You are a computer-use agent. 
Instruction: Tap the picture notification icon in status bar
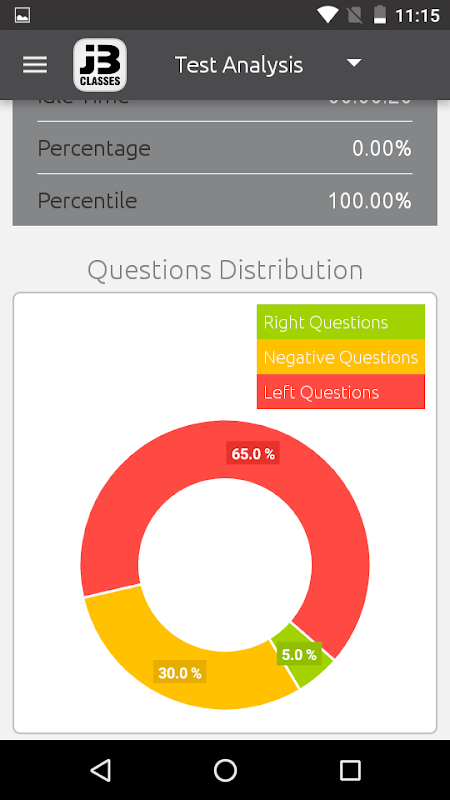click(22, 15)
